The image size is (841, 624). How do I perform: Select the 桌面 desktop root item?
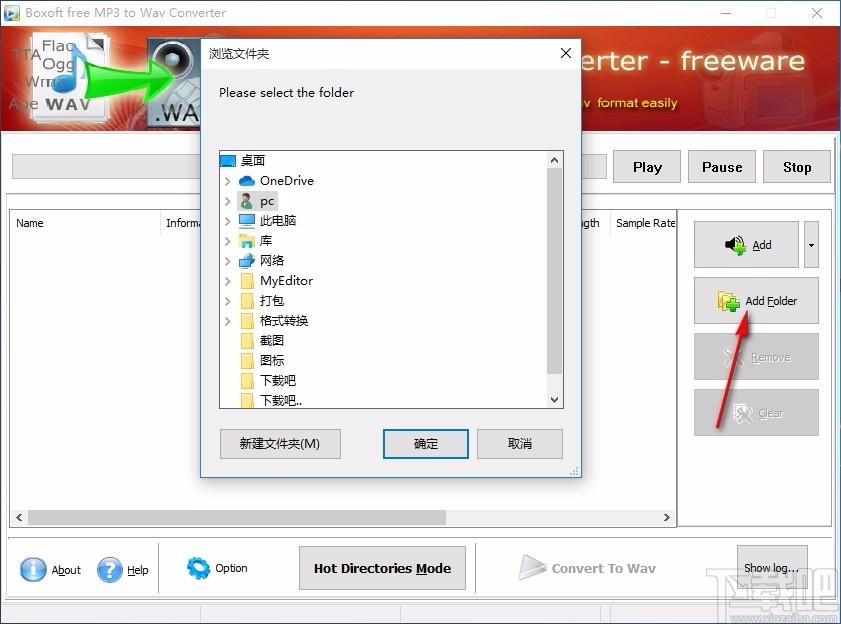[243, 160]
